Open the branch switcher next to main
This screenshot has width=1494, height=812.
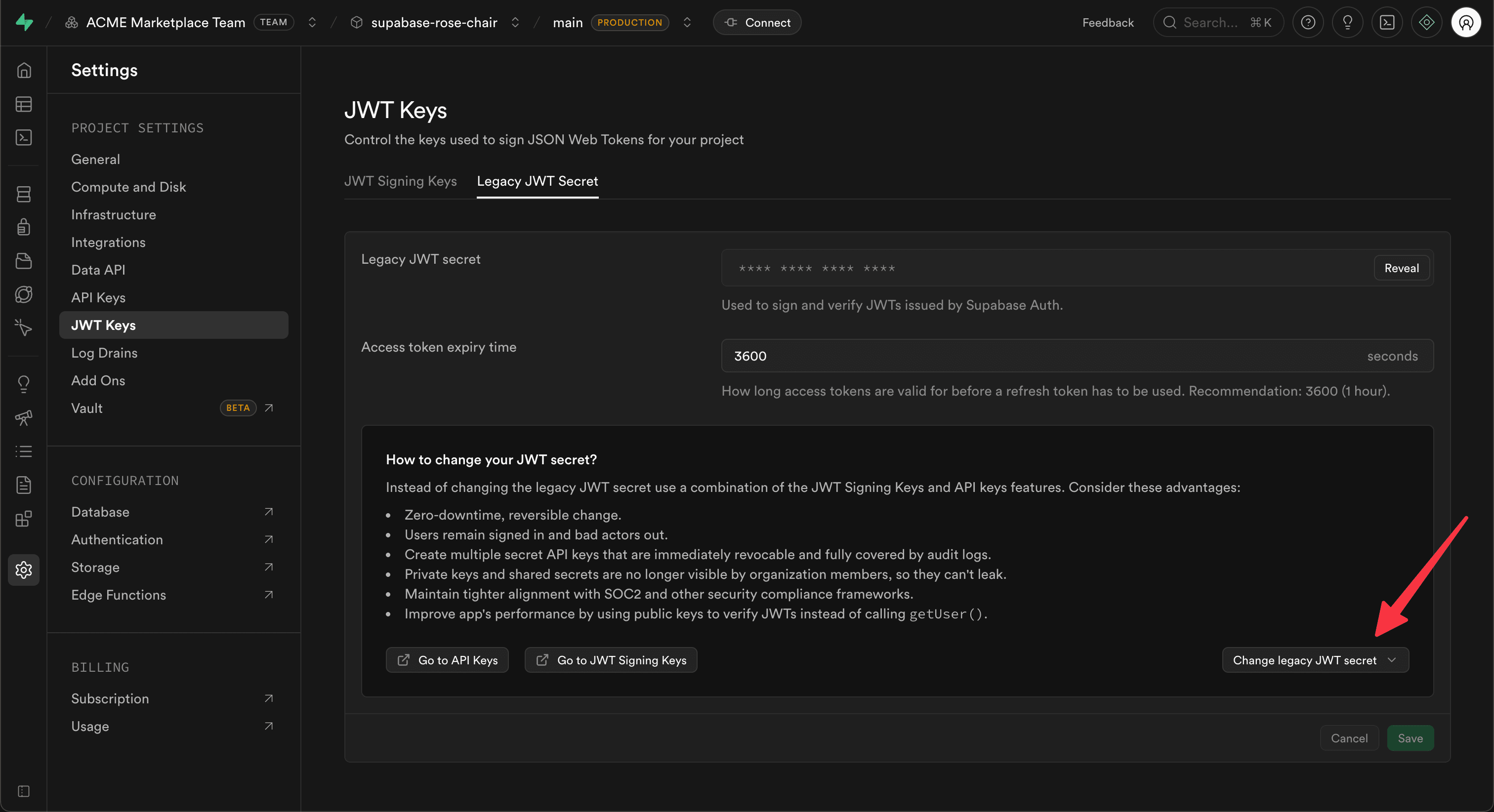(687, 22)
